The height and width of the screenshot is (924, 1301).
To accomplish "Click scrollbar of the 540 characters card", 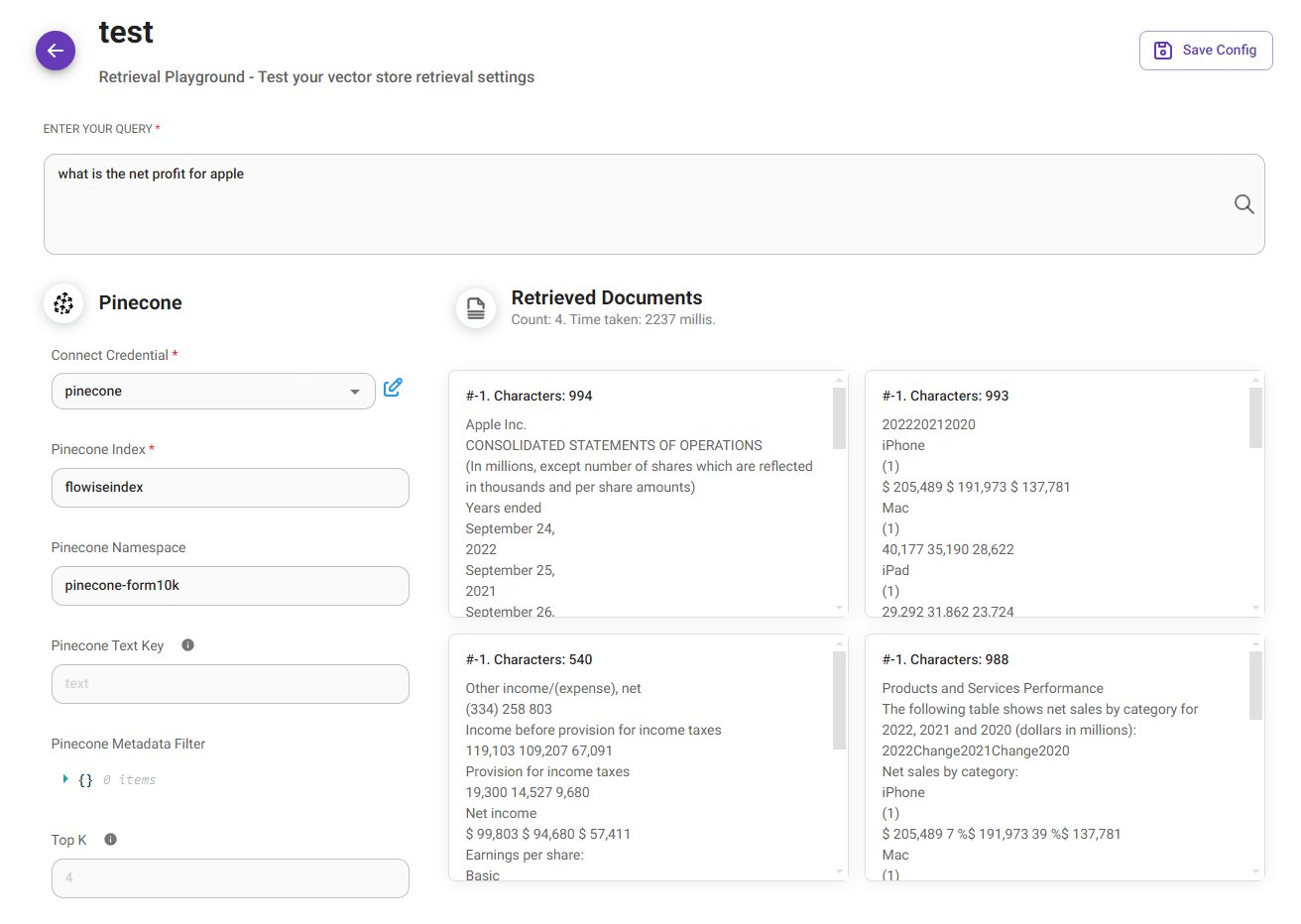I will (839, 700).
